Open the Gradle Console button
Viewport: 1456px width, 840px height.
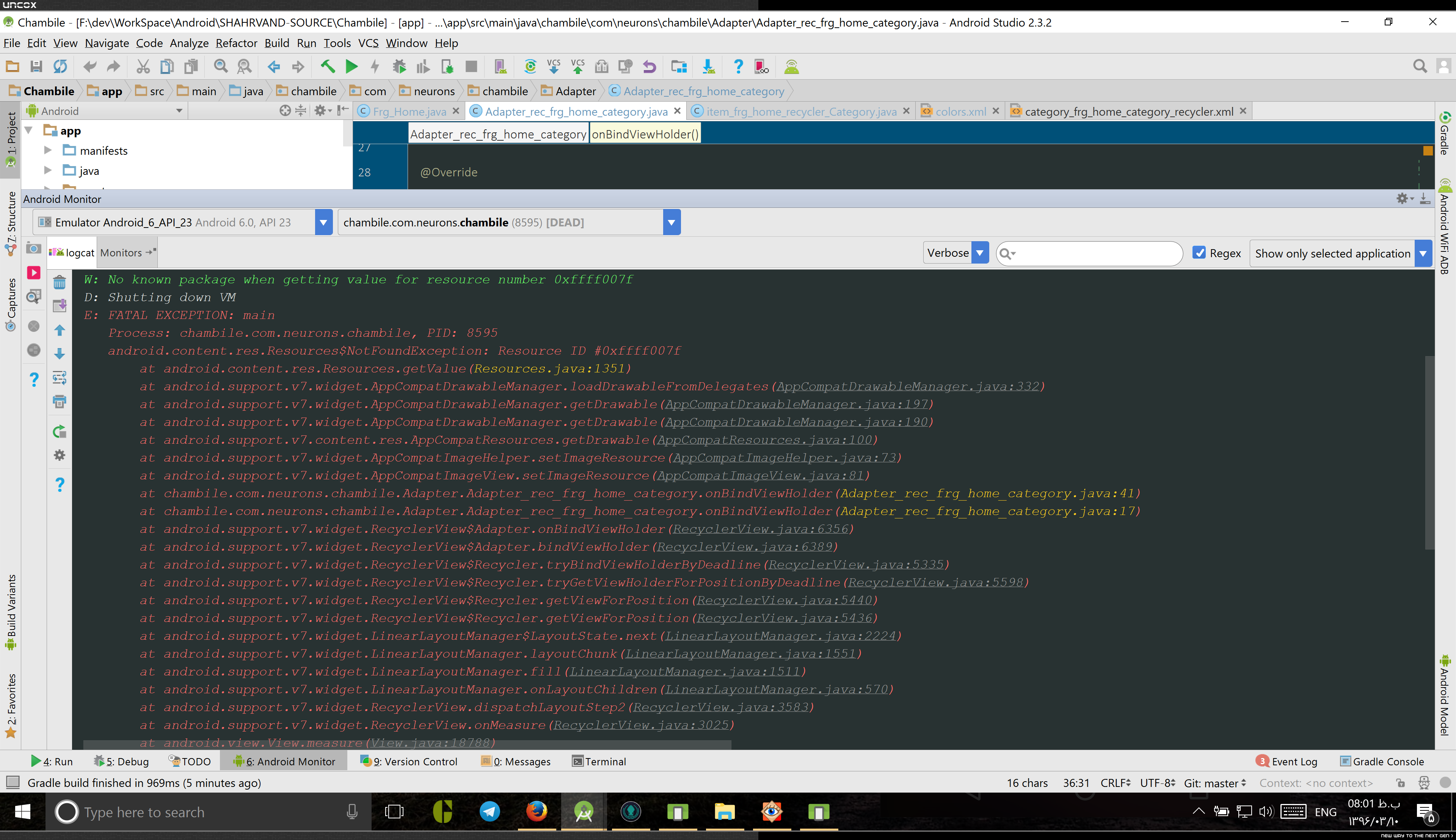tap(1382, 761)
